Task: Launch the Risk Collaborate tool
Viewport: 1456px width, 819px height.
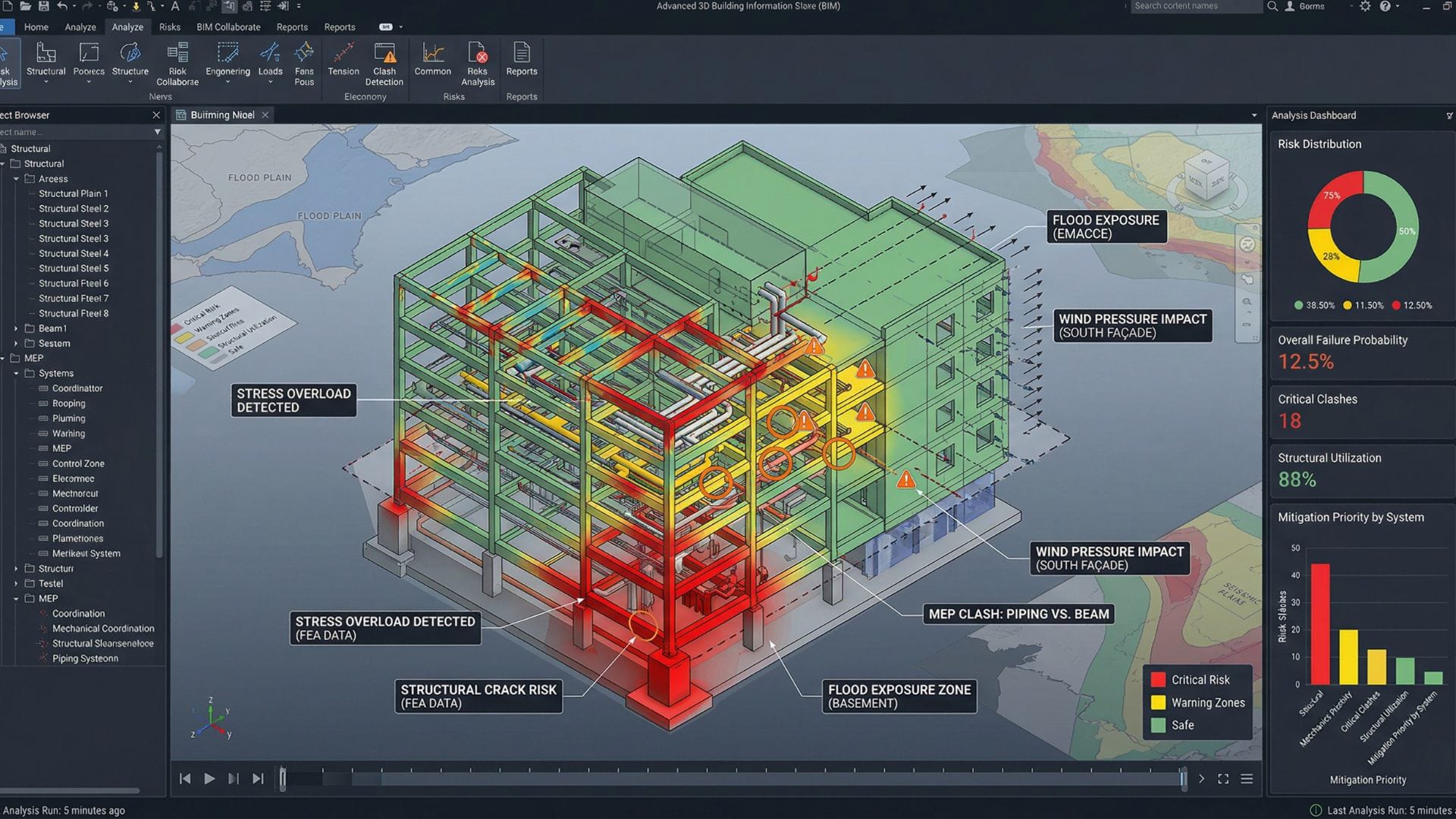Action: tap(177, 64)
